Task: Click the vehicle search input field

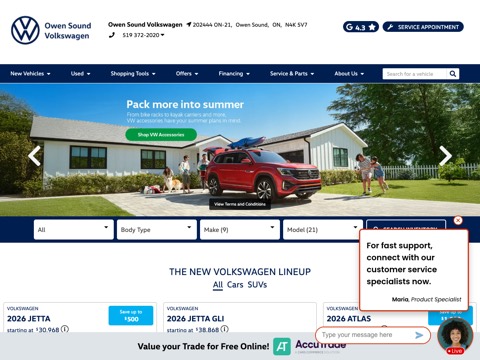Action: (414, 74)
